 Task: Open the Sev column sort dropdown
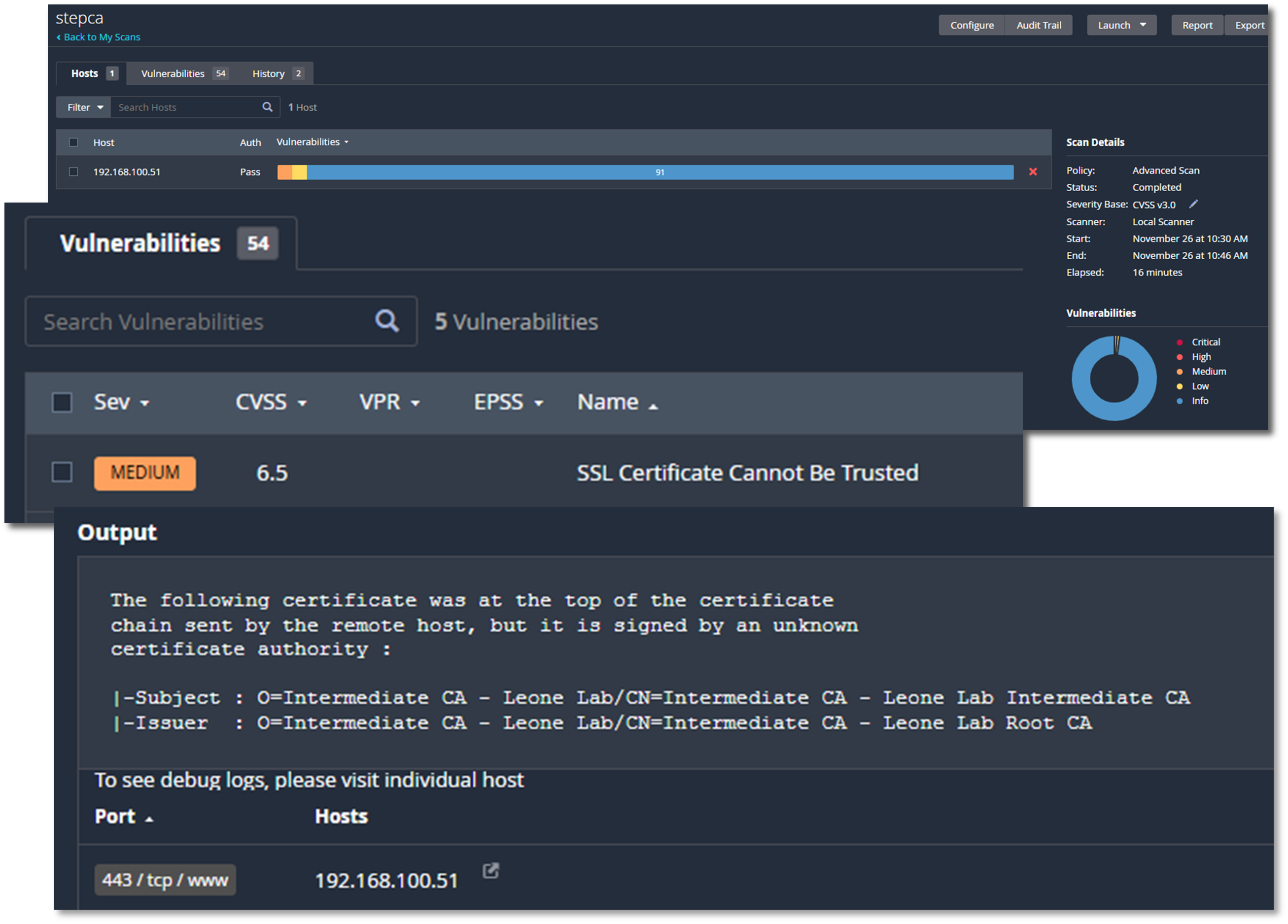[144, 403]
